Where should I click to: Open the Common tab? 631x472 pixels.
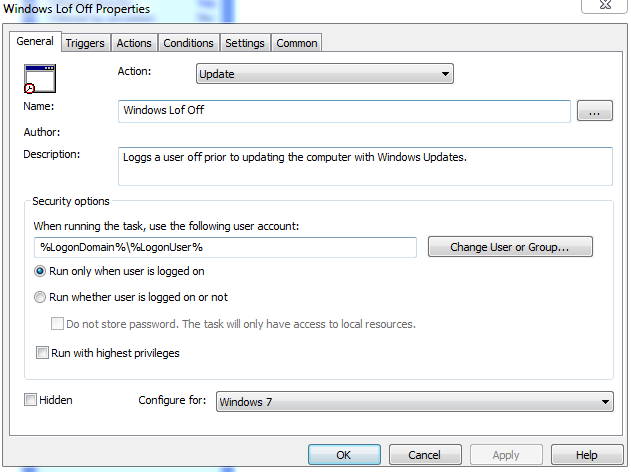[x=297, y=43]
